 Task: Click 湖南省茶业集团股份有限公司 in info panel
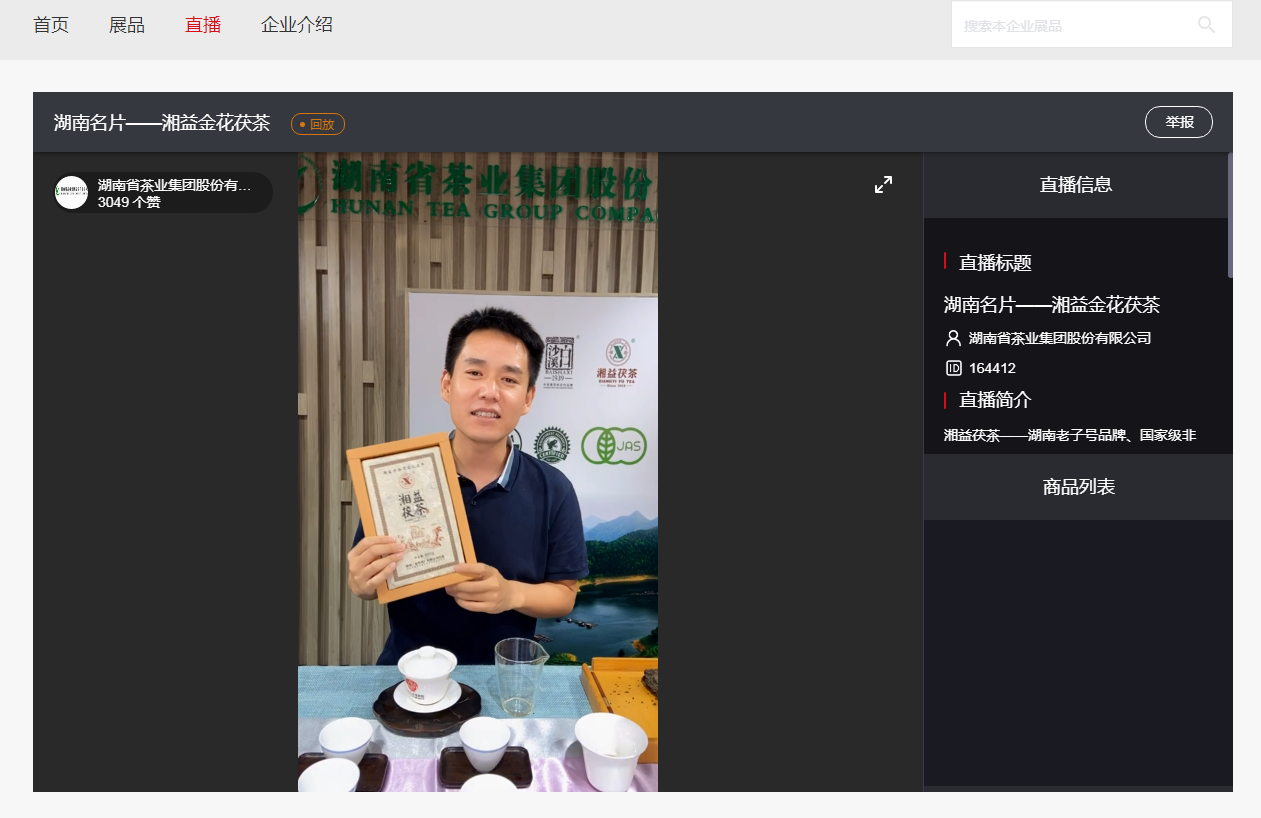click(x=1060, y=338)
